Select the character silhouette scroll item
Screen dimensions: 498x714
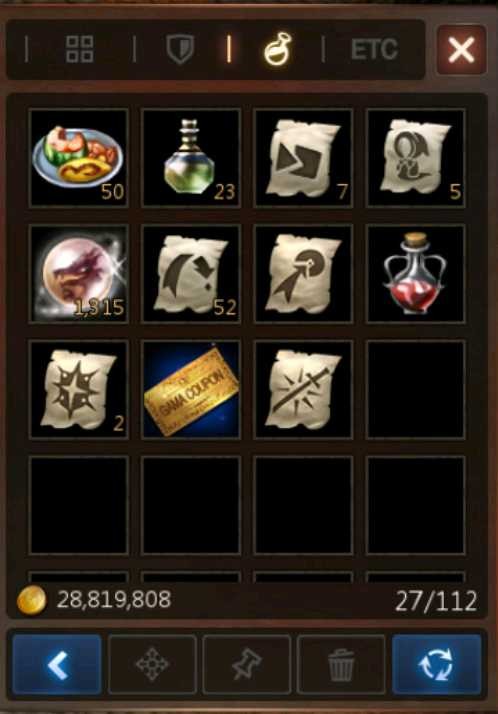click(x=415, y=158)
